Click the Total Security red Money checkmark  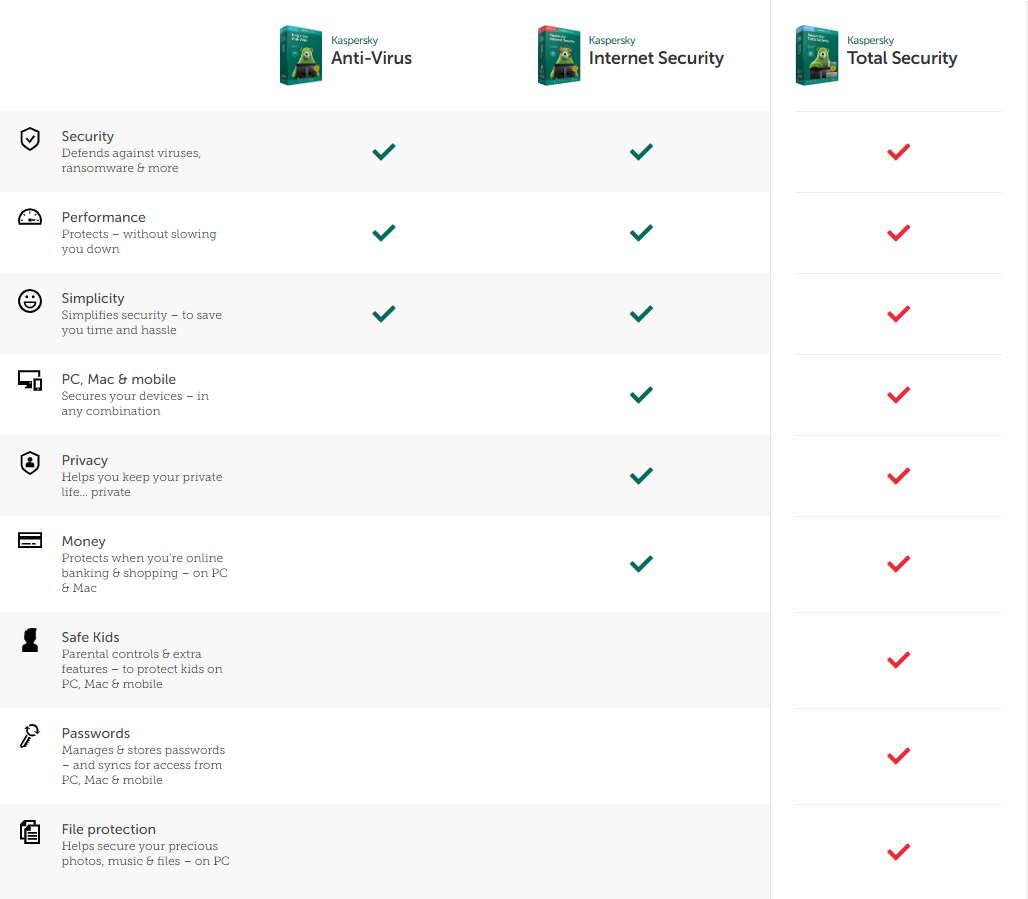coord(898,564)
